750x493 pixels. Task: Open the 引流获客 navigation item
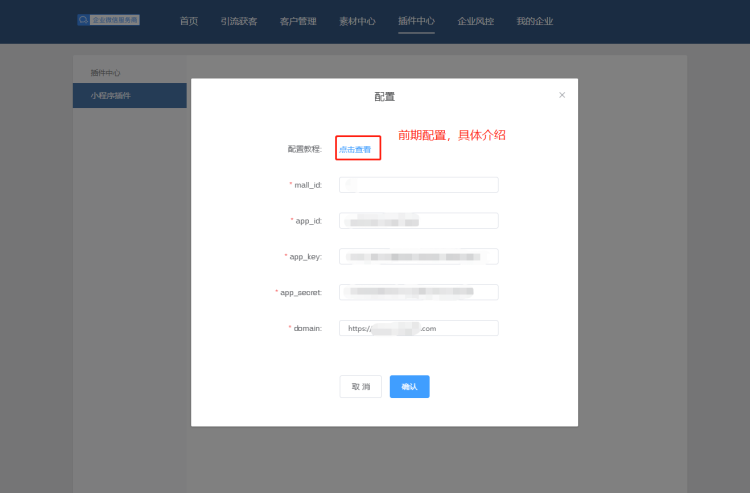239,21
